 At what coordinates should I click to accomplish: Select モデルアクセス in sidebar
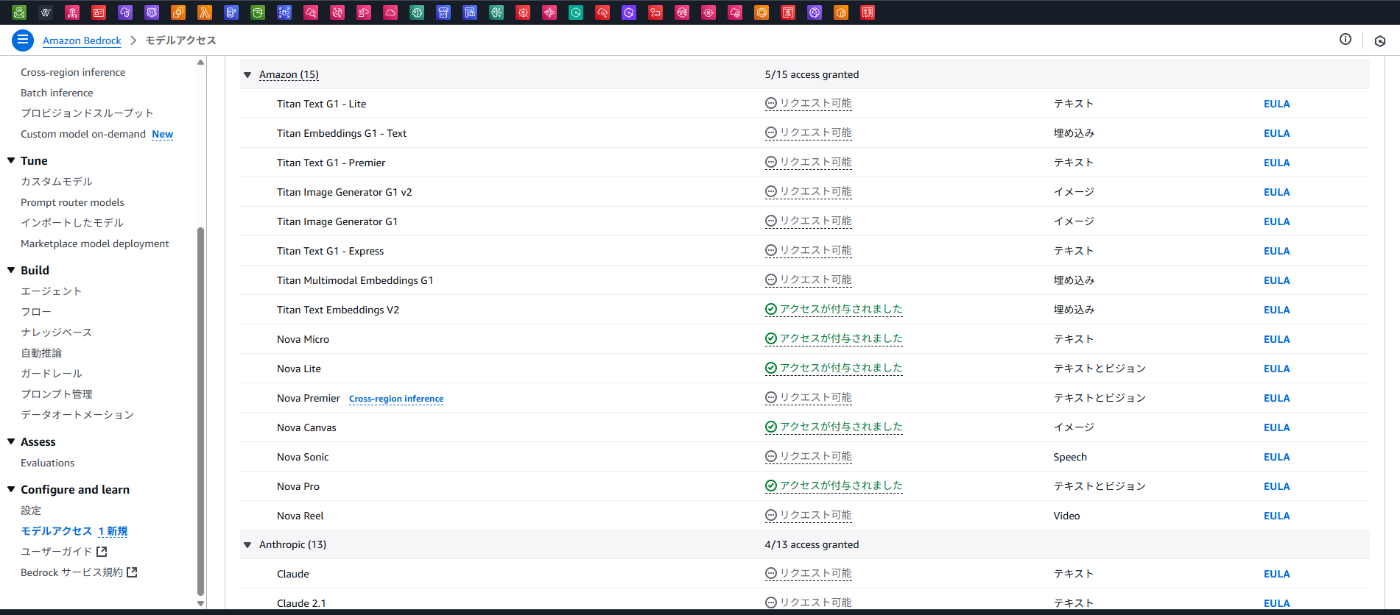(x=56, y=531)
